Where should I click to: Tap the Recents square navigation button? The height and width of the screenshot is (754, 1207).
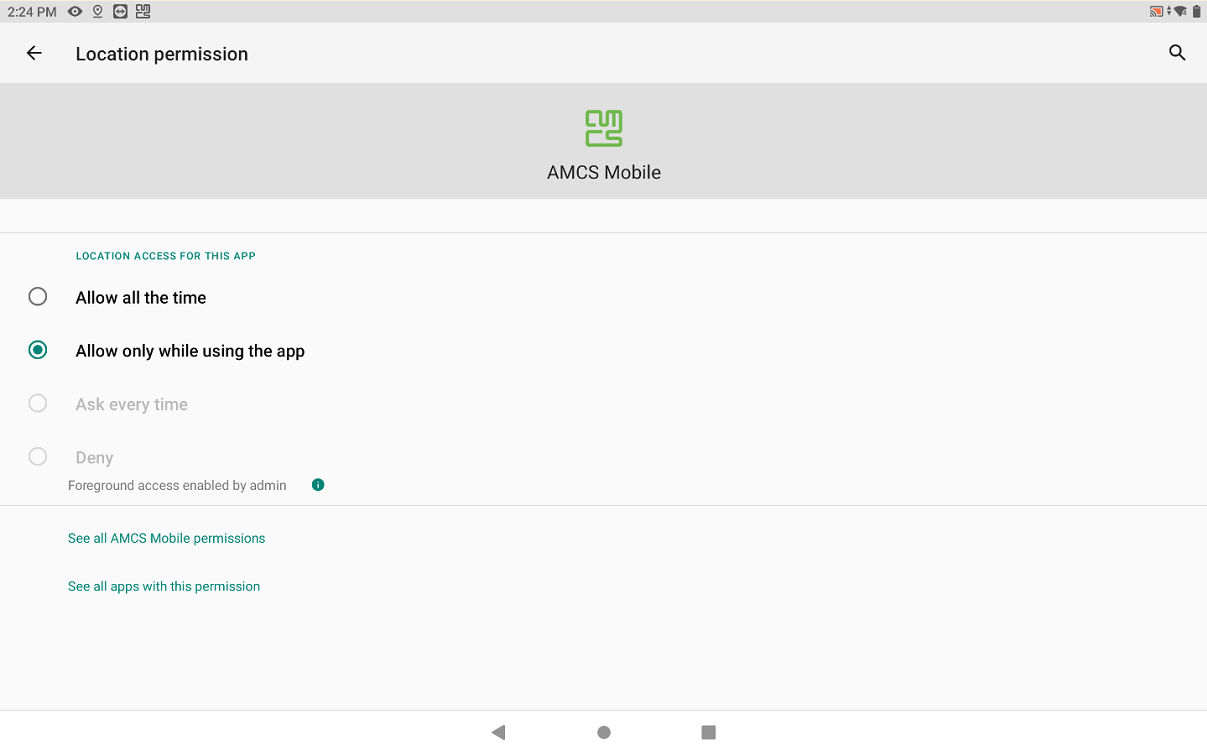point(708,732)
